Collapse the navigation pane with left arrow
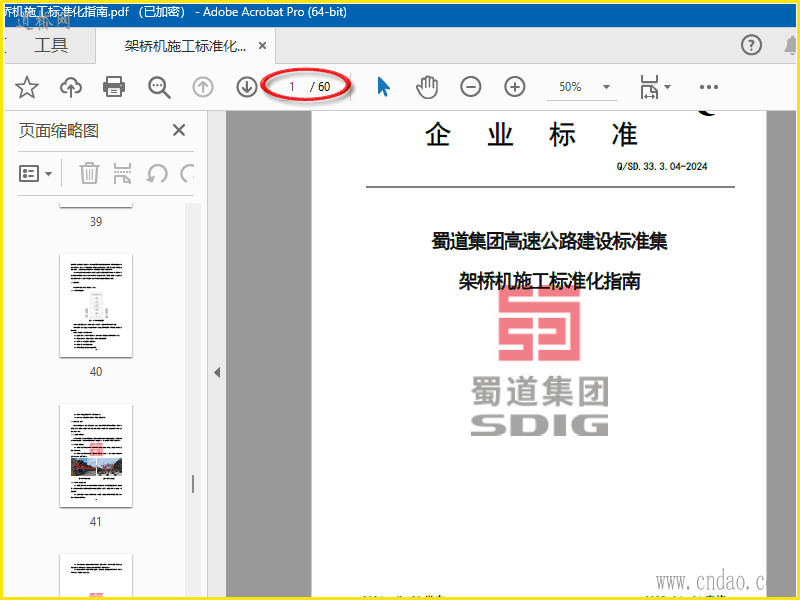The height and width of the screenshot is (600, 800). [x=217, y=372]
